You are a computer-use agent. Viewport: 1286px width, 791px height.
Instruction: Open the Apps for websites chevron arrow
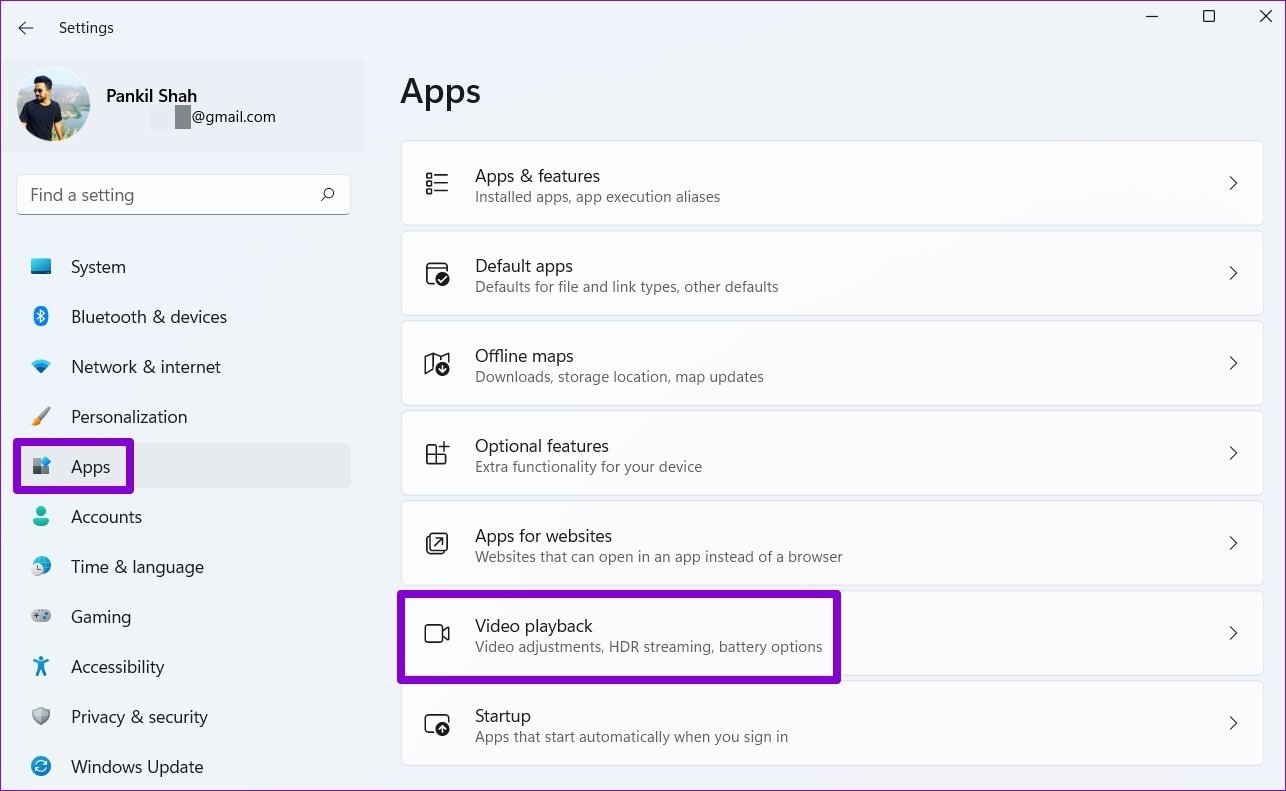[1233, 543]
